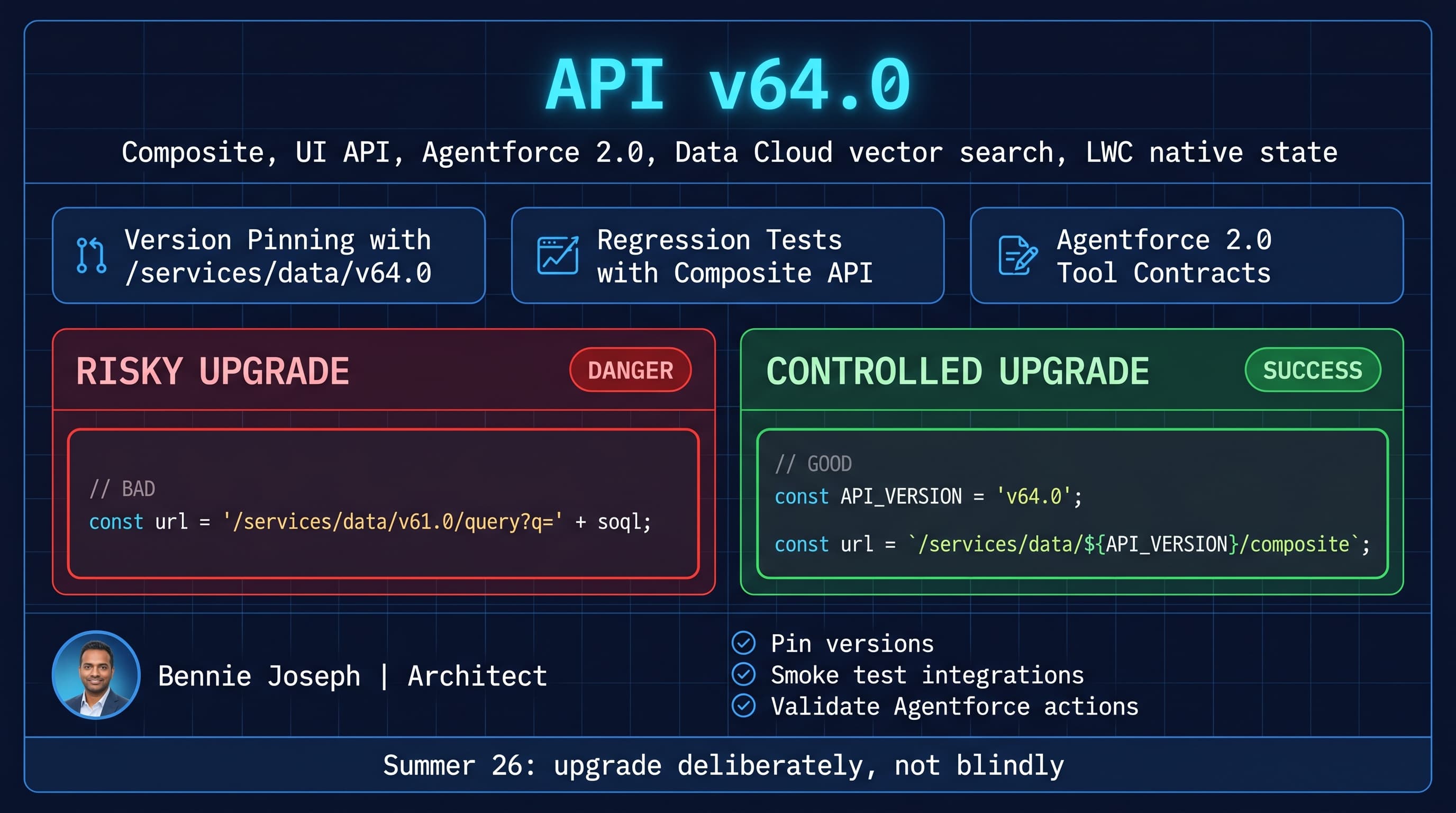Click the CONTROLLED UPGRADE heading
Viewport: 1456px width, 813px height.
point(958,372)
